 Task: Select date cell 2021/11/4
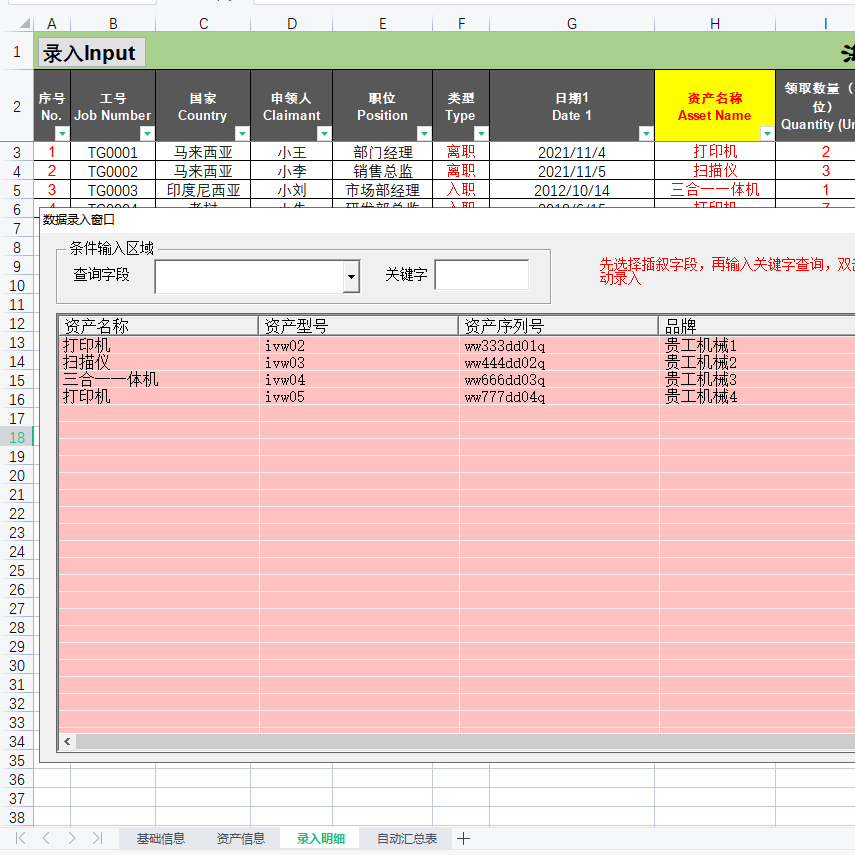pos(571,152)
